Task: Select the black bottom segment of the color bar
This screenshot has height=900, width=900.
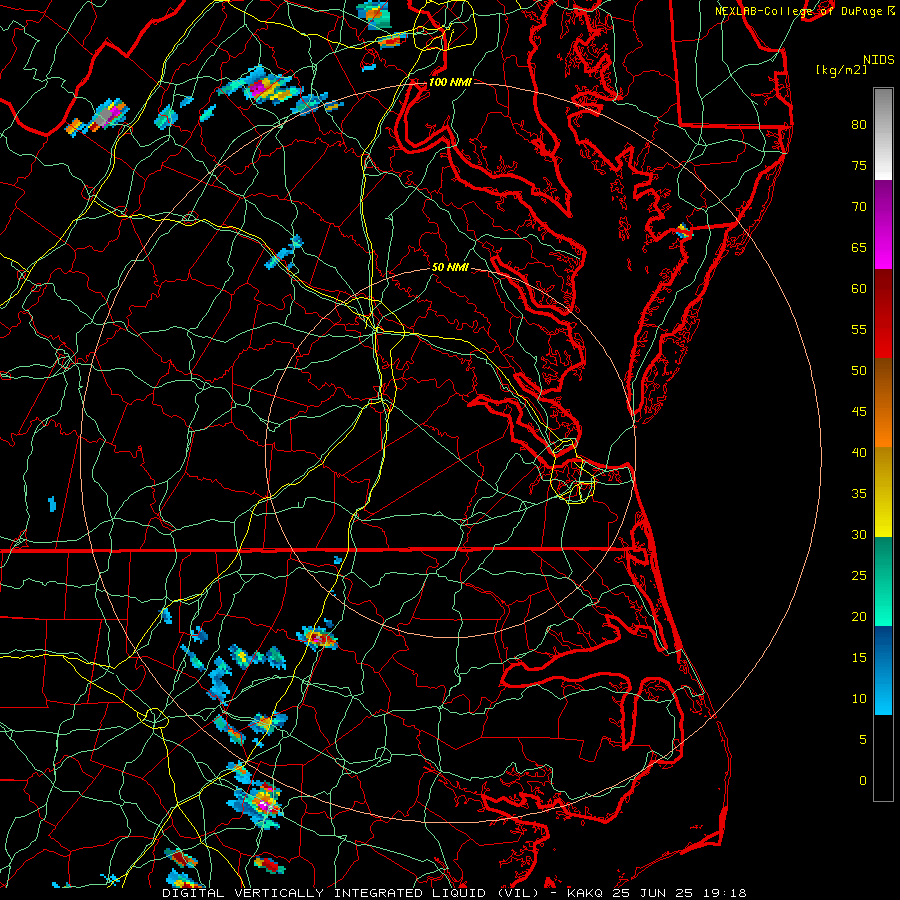Action: coord(883,758)
